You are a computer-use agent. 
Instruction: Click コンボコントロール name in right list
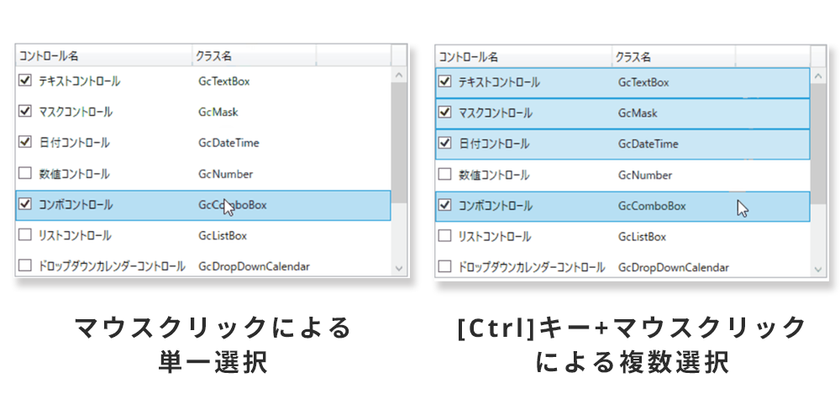(496, 206)
